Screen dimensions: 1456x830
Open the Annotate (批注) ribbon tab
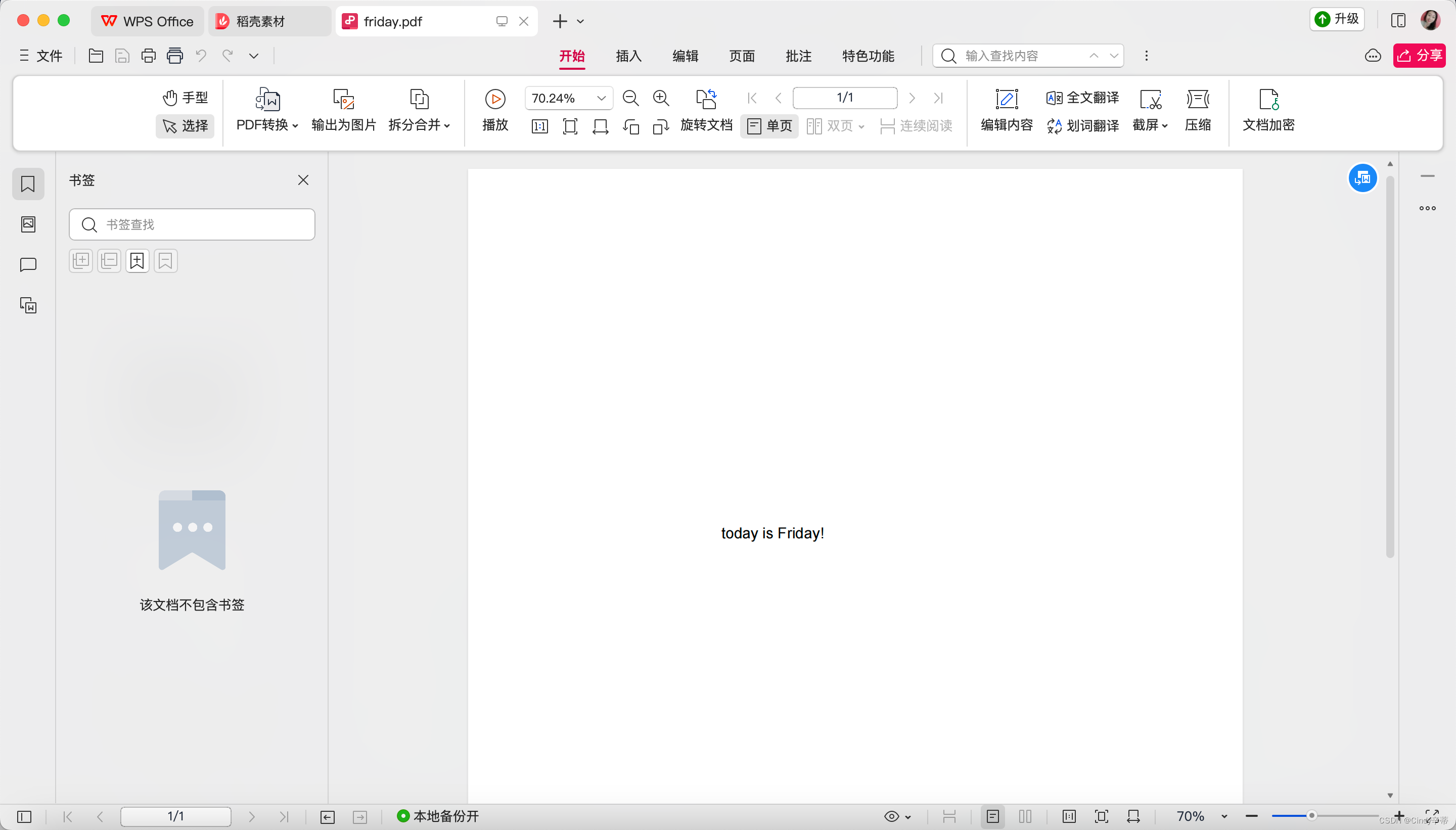click(798, 56)
